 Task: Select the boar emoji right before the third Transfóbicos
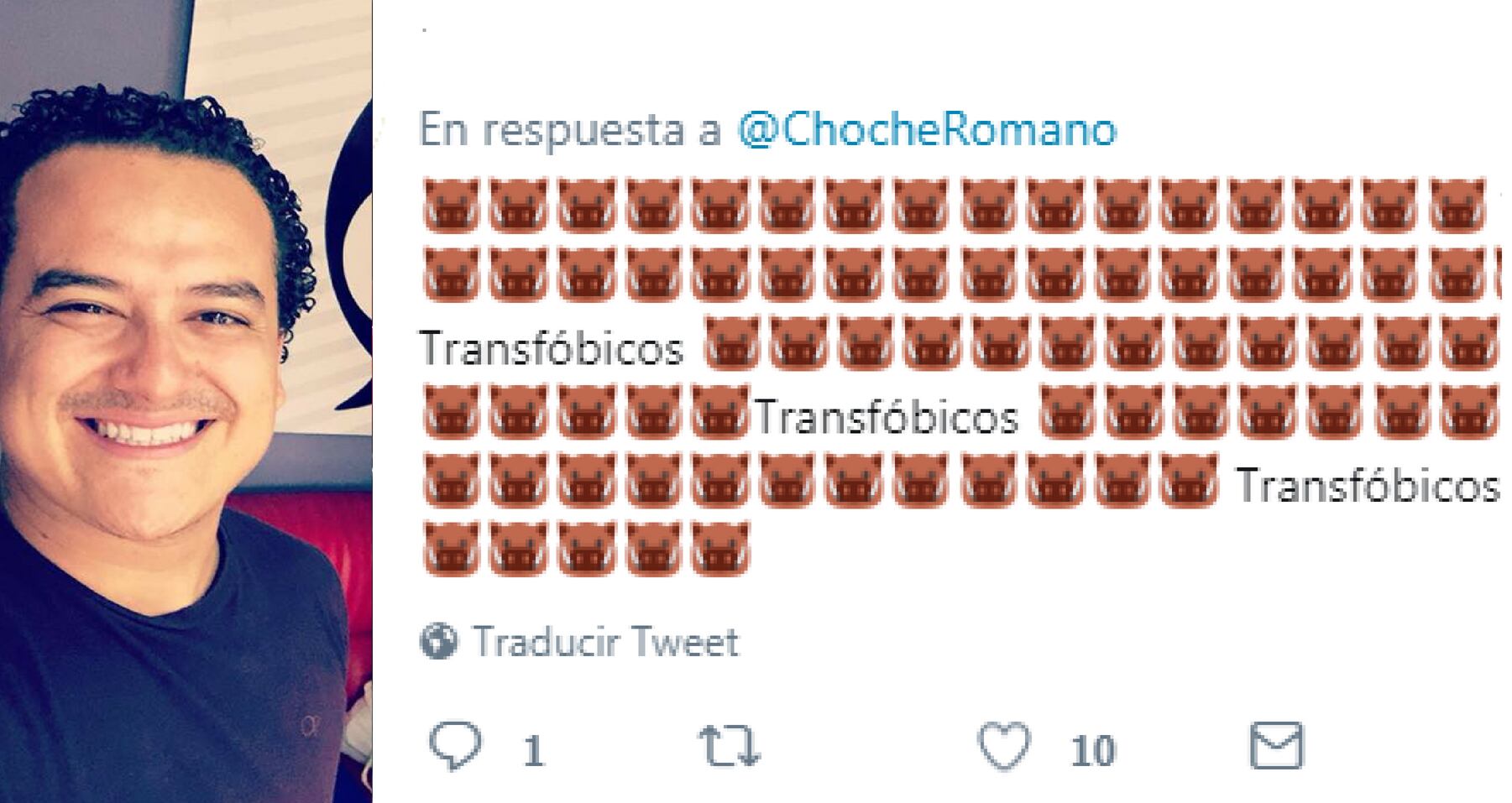(x=1190, y=481)
